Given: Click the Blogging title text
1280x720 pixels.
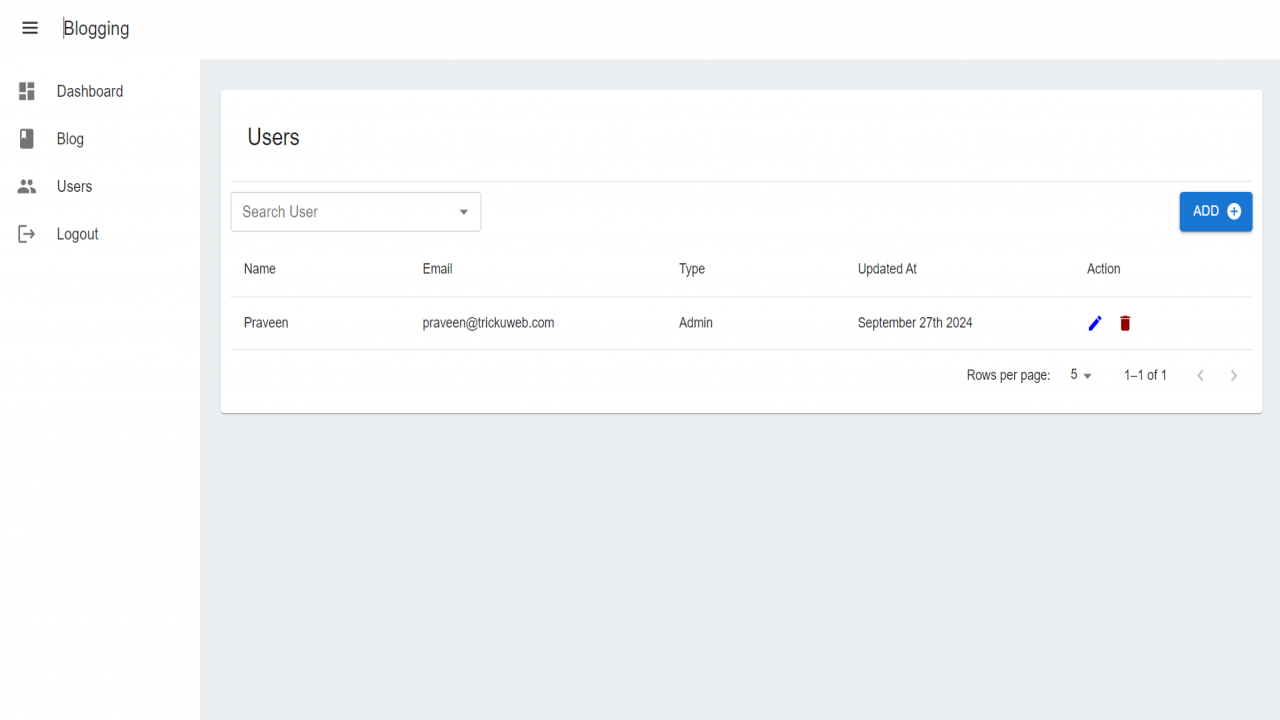Looking at the screenshot, I should tap(96, 29).
